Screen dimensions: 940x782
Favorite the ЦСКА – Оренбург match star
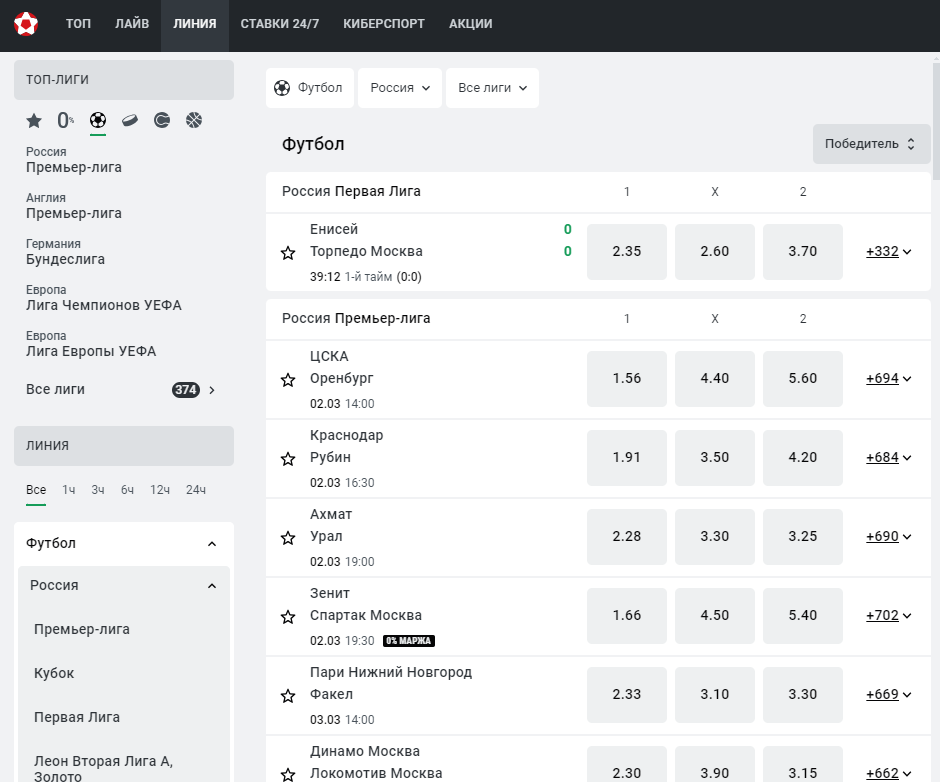point(288,380)
